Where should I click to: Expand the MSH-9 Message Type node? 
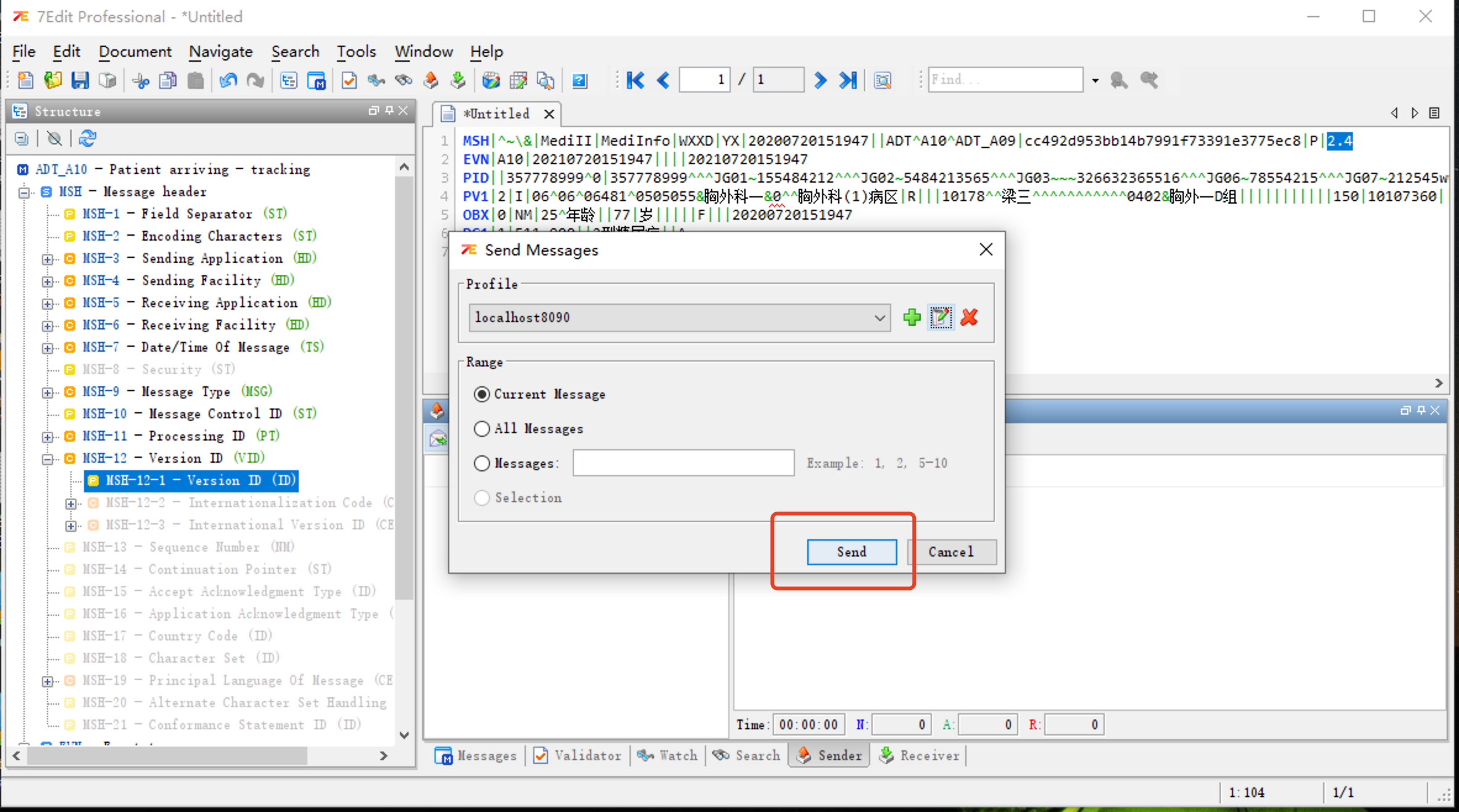coord(47,392)
